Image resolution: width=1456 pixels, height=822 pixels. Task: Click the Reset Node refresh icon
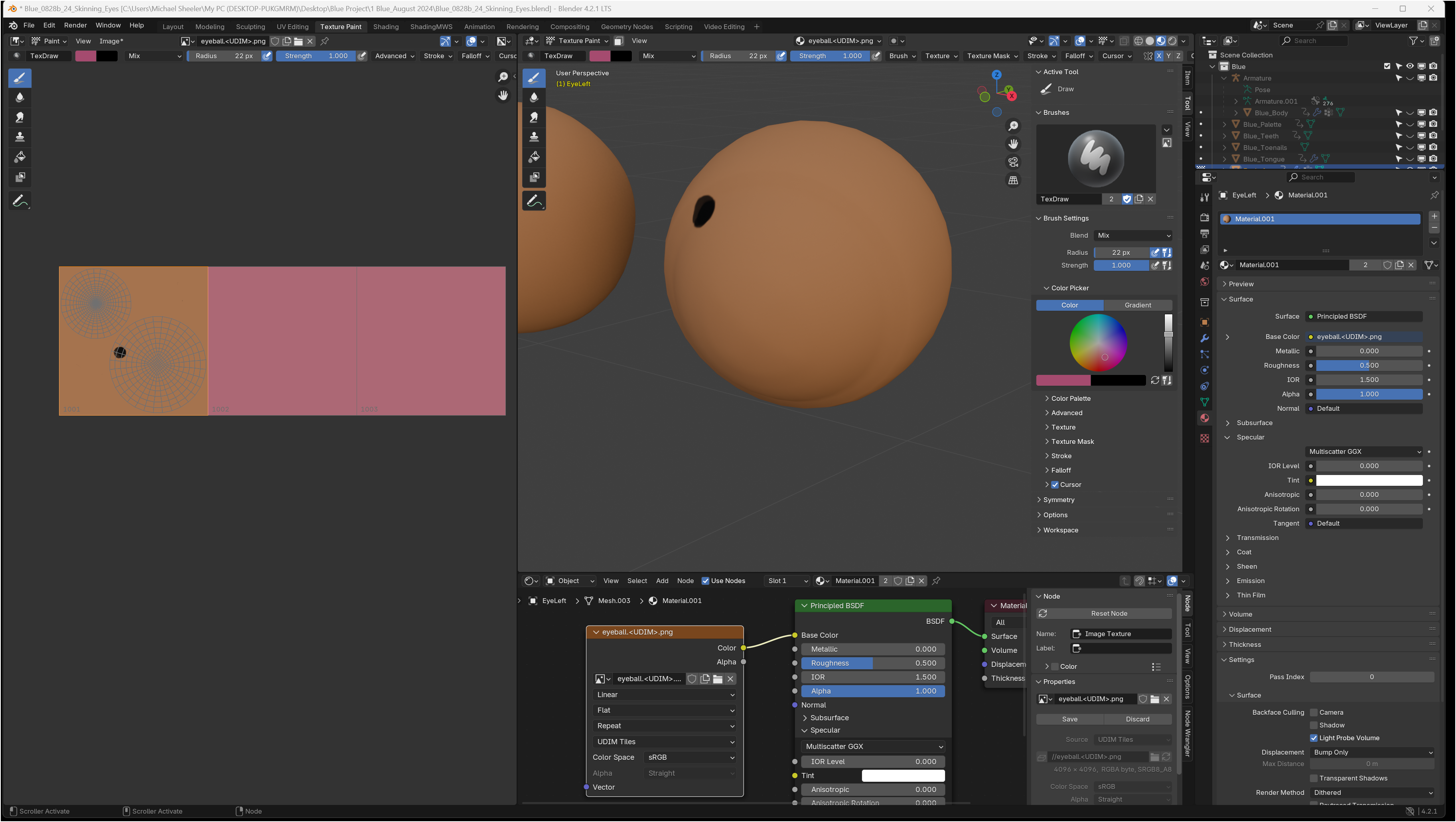(x=1043, y=613)
